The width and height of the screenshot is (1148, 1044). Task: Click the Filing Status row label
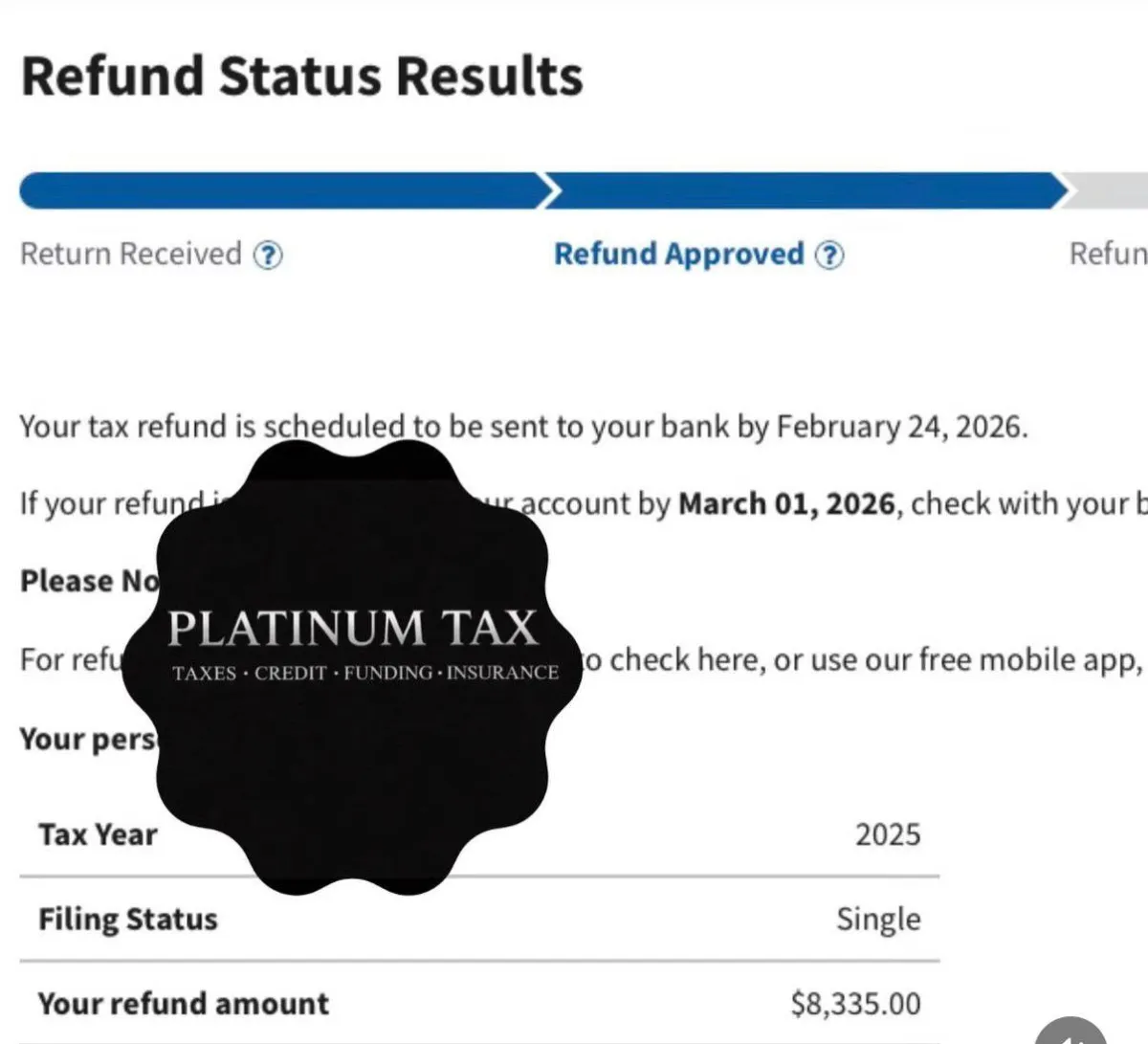[128, 919]
